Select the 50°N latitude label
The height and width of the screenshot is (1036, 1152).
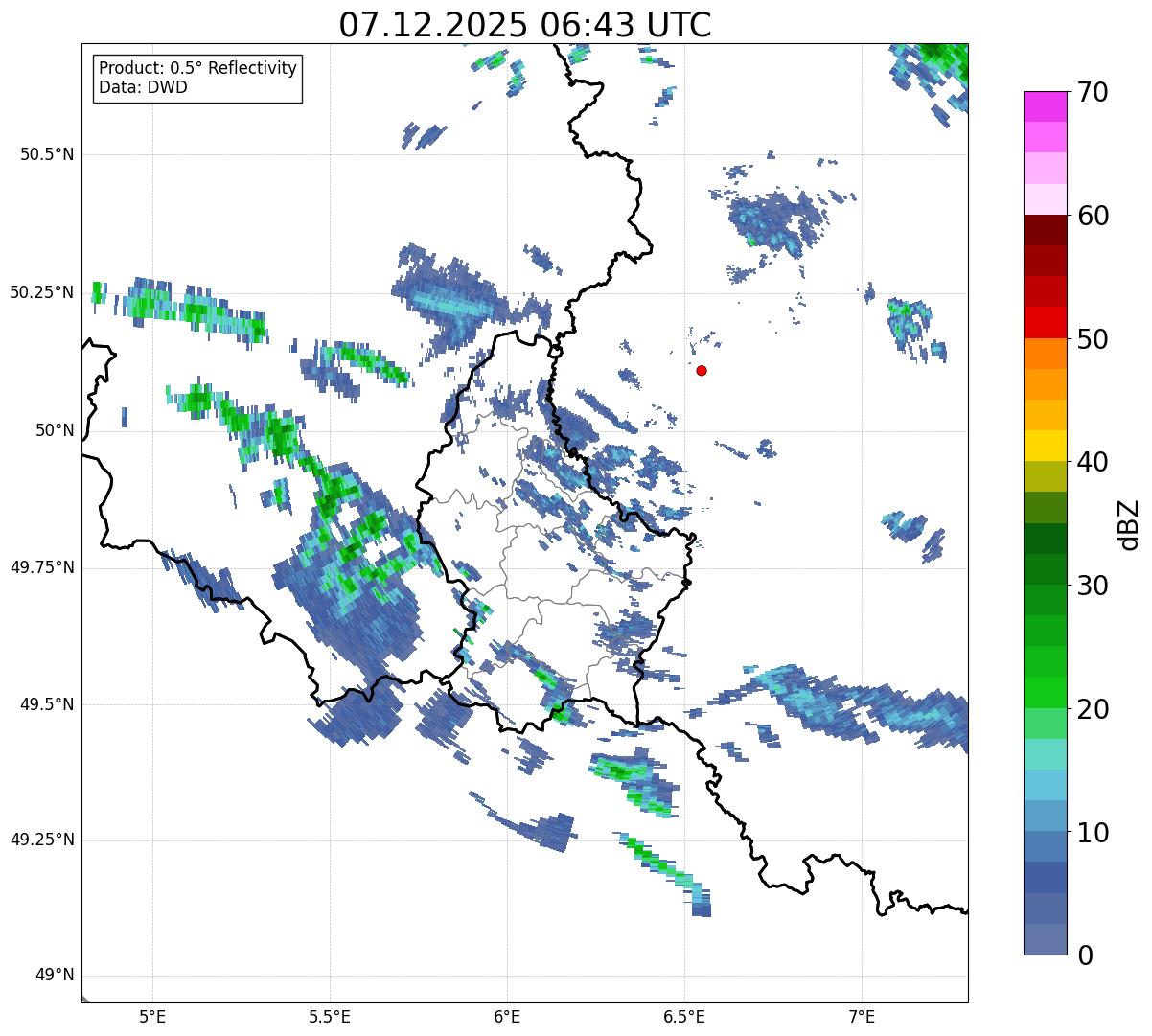click(x=55, y=430)
